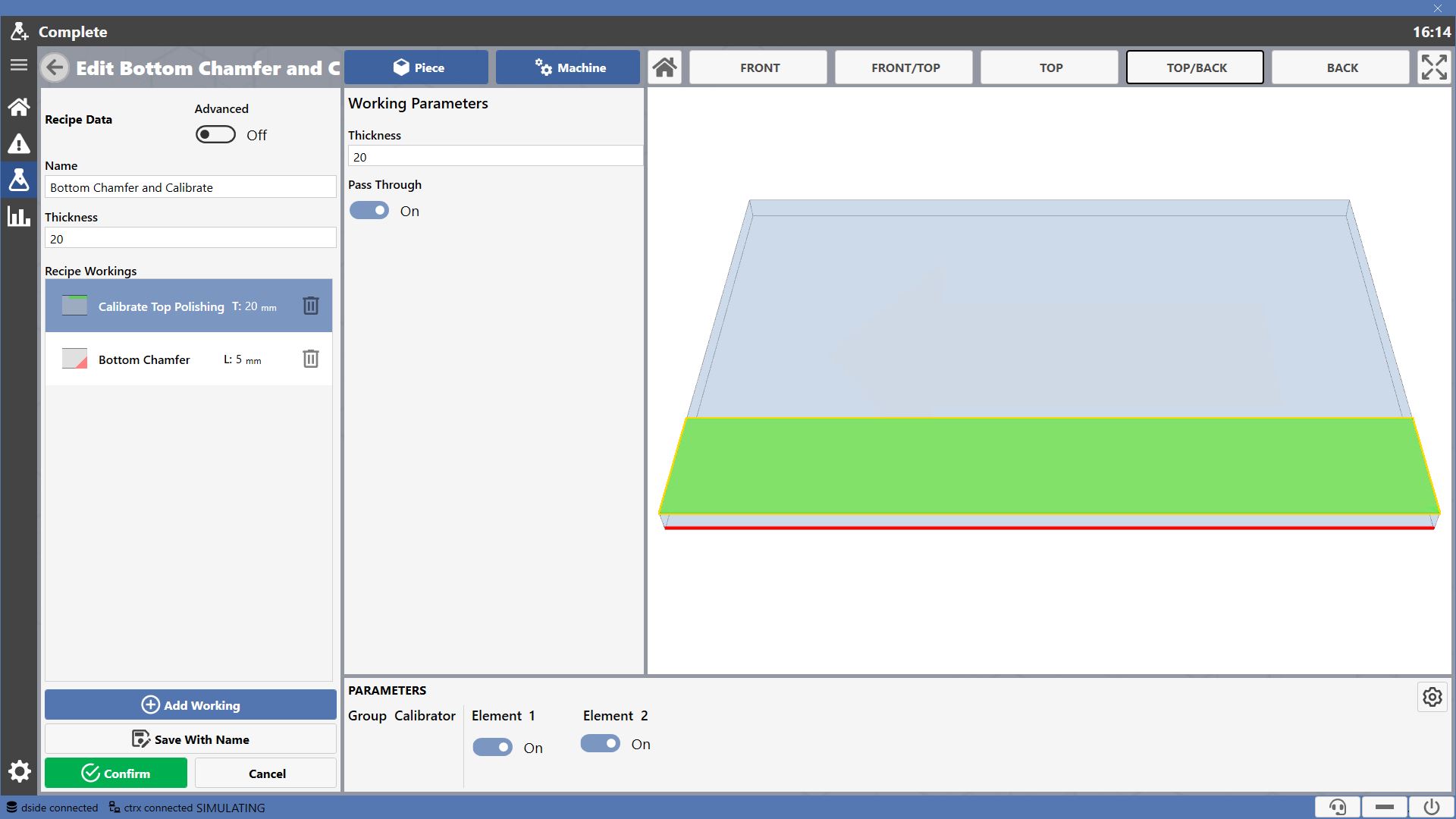
Task: Click the back arrow beside Edit title
Action: (x=55, y=67)
